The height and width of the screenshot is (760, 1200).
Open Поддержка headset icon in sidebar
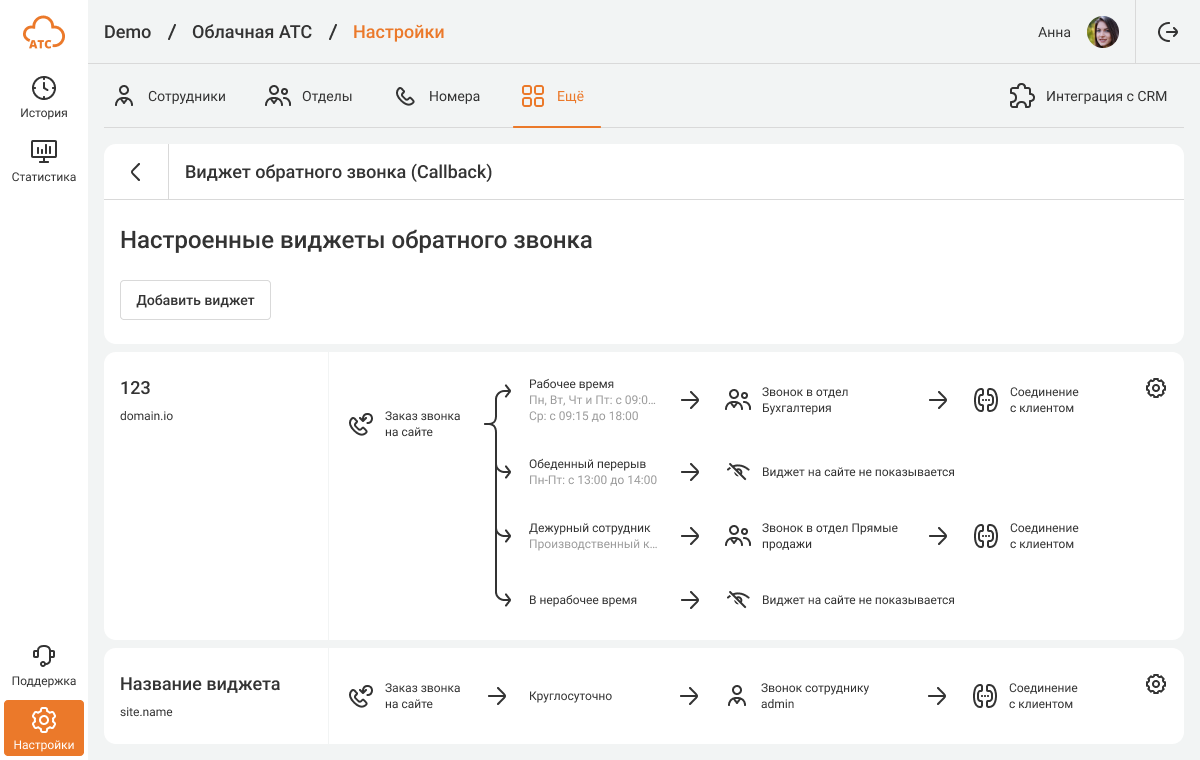(x=44, y=656)
